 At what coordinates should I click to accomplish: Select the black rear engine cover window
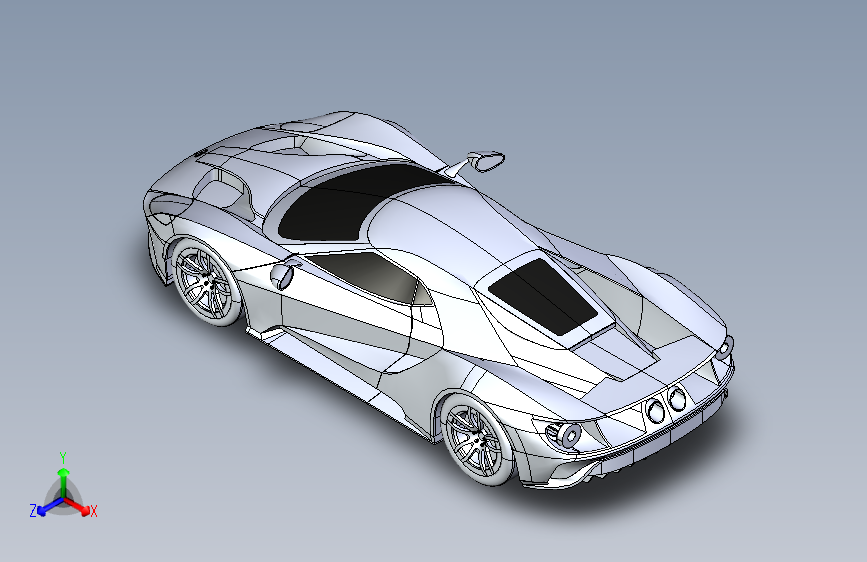coord(543,296)
